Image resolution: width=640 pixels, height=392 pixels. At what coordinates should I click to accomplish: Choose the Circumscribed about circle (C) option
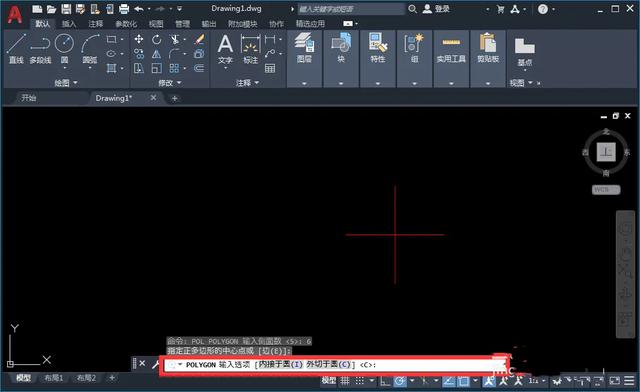(329, 364)
